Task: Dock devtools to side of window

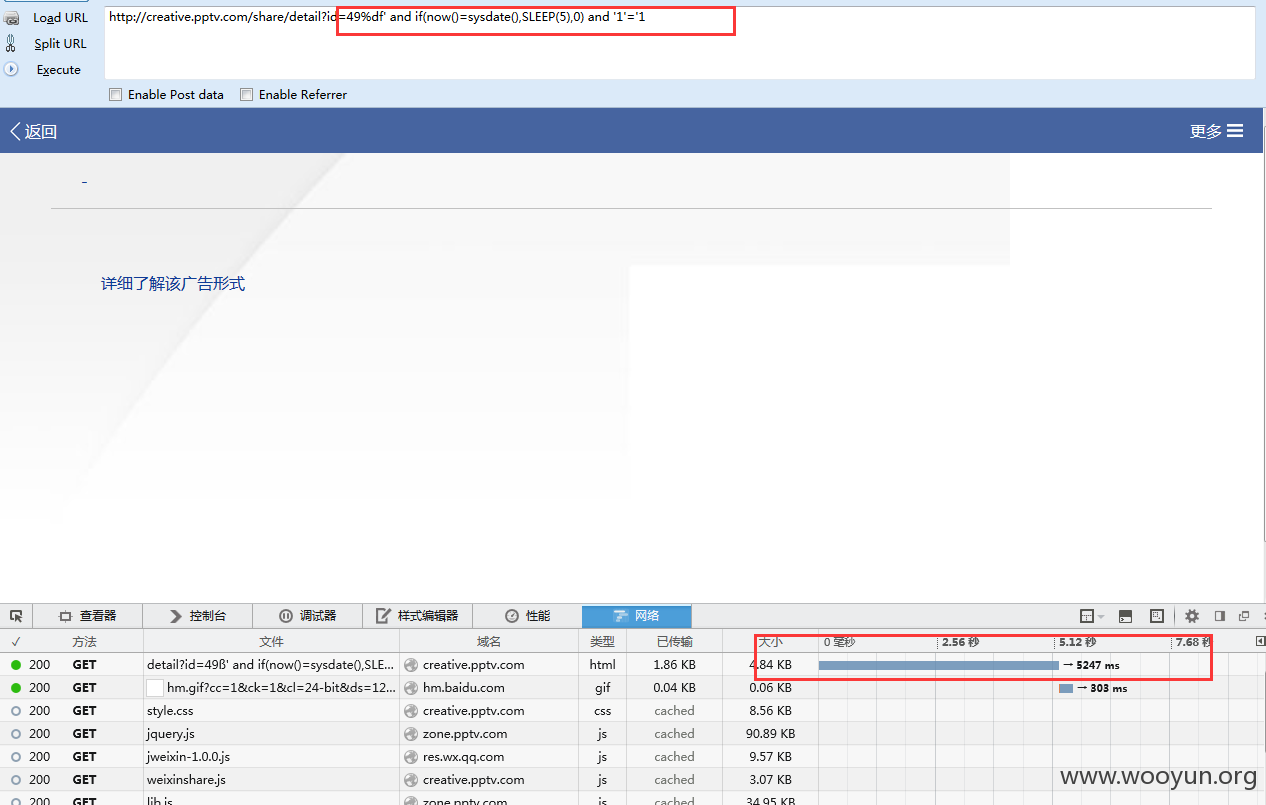Action: pyautogui.click(x=1220, y=616)
